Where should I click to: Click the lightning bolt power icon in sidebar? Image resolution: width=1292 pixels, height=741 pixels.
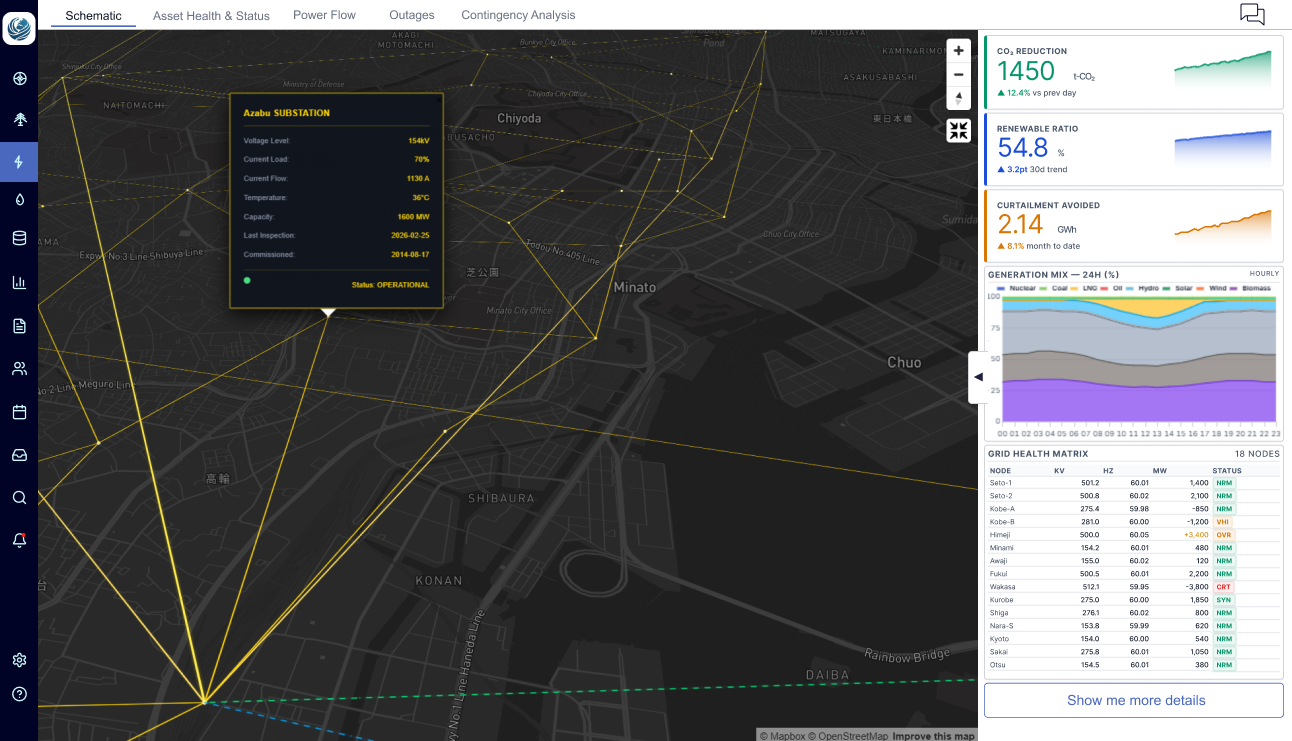click(19, 162)
